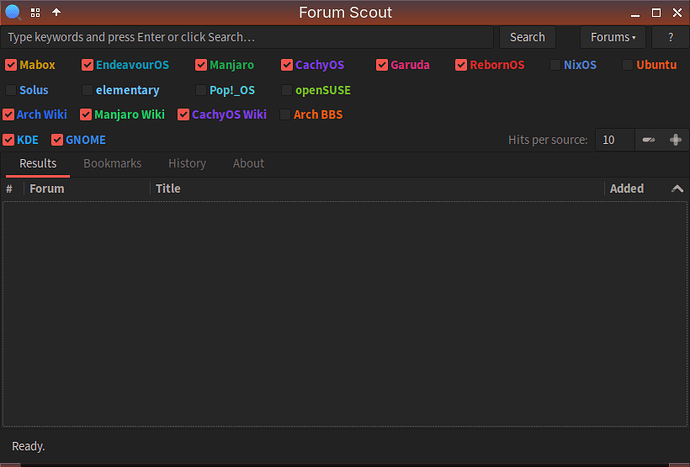Click the up-arrow icon in the title bar

click(56, 12)
